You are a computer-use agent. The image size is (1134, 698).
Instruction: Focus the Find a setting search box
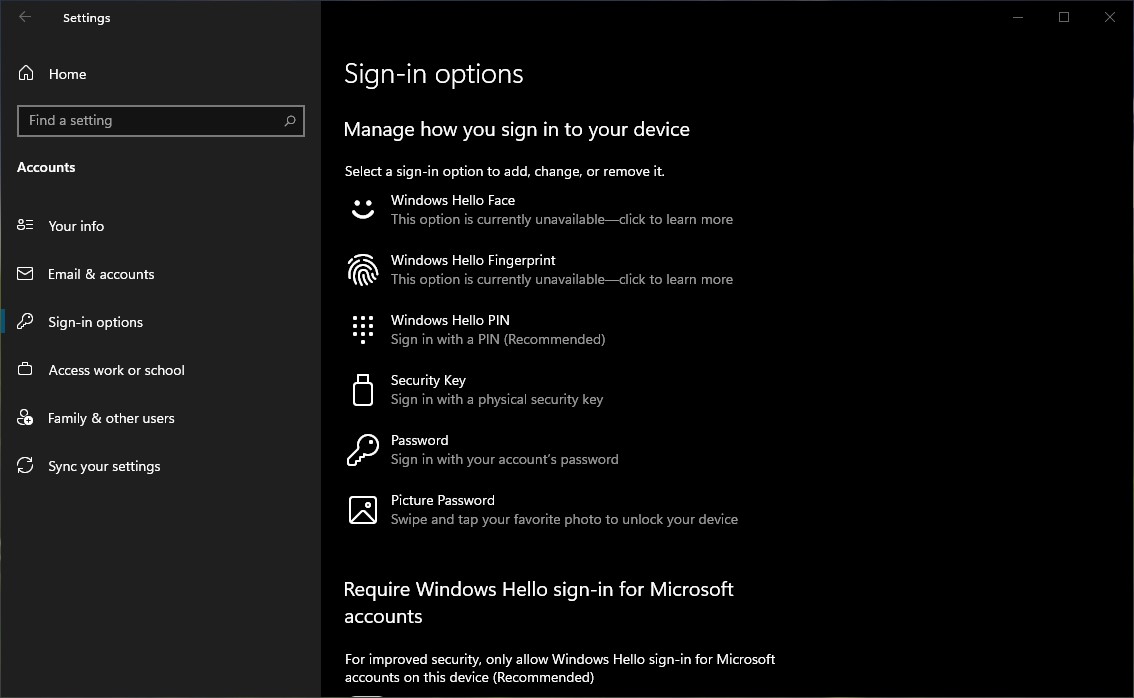(x=161, y=121)
